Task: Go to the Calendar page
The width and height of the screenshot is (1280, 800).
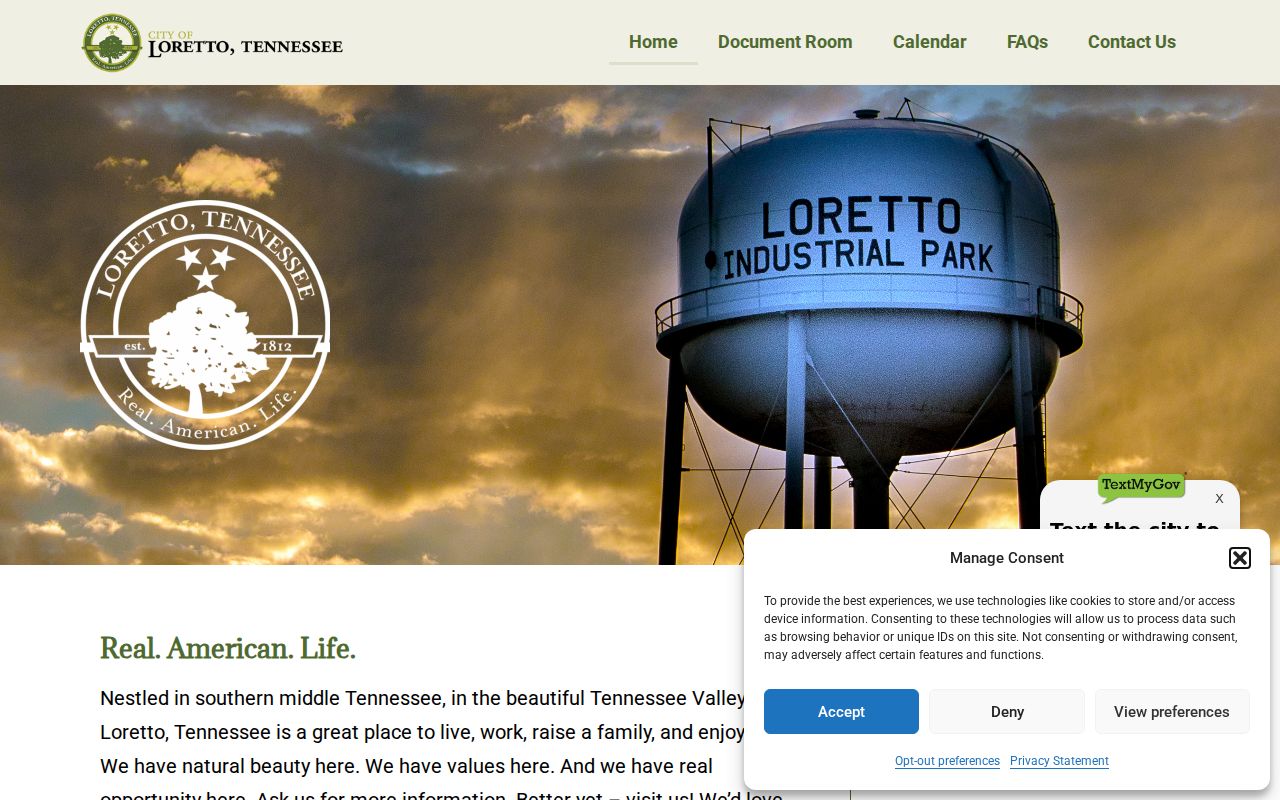Action: [929, 42]
